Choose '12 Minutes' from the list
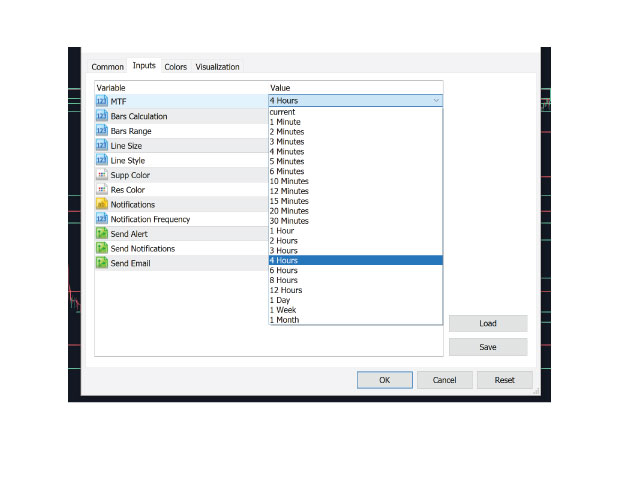Screen dimensions: 640x480 [x=356, y=191]
